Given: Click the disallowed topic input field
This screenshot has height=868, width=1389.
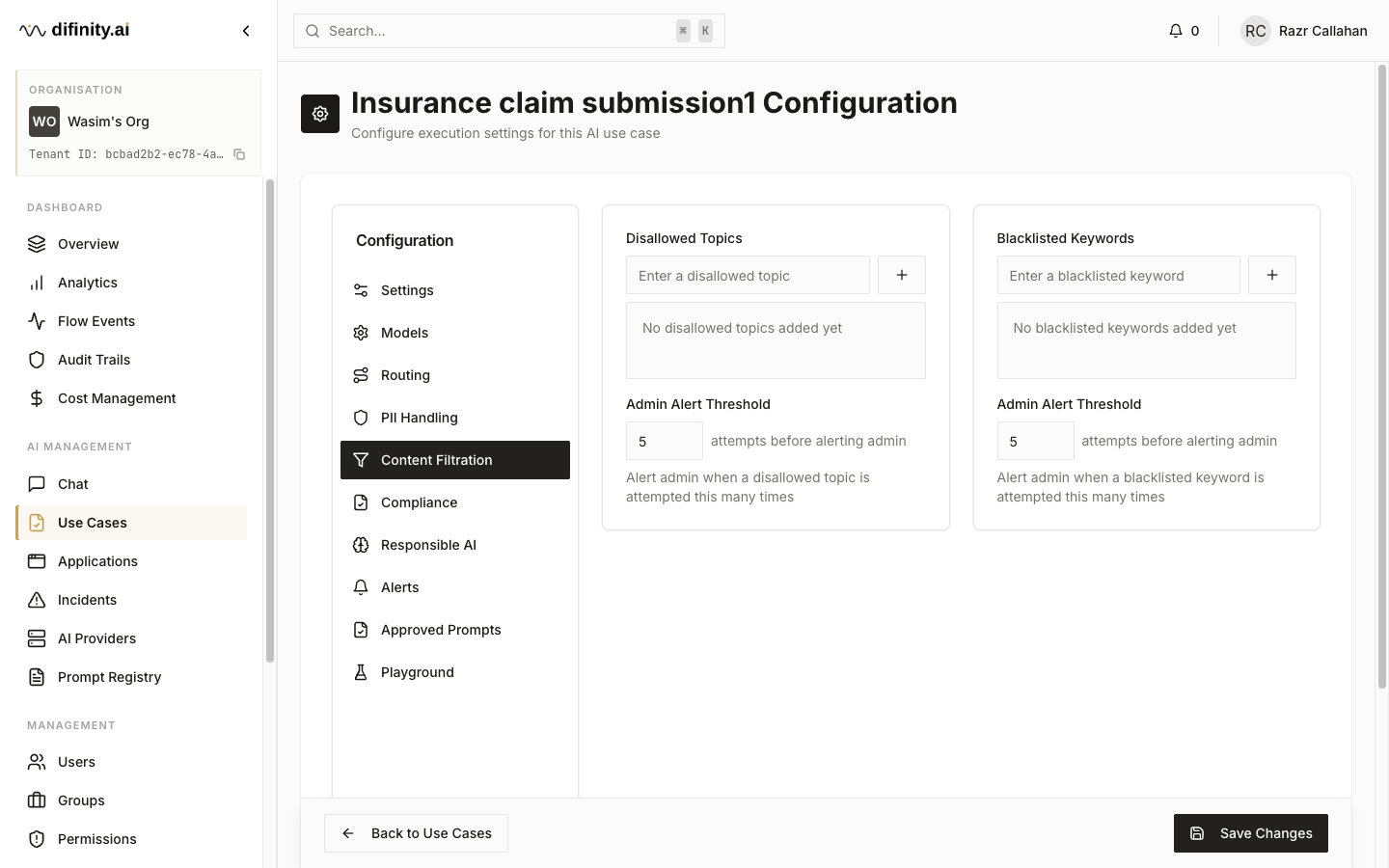Looking at the screenshot, I should (x=748, y=275).
